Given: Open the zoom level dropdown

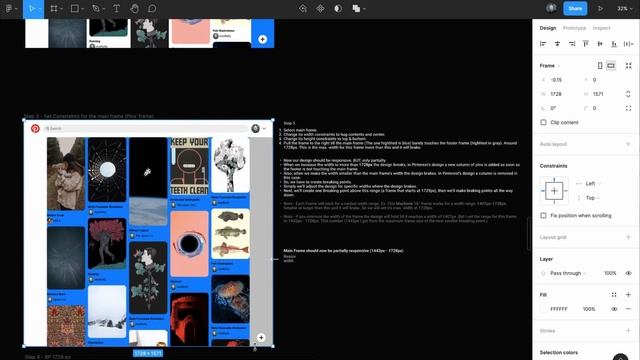Looking at the screenshot, I should point(625,9).
